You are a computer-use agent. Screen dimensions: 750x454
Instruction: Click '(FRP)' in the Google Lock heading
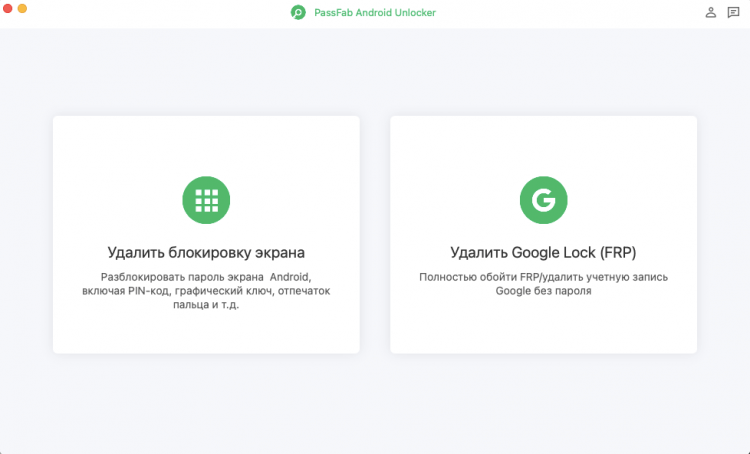coord(617,252)
